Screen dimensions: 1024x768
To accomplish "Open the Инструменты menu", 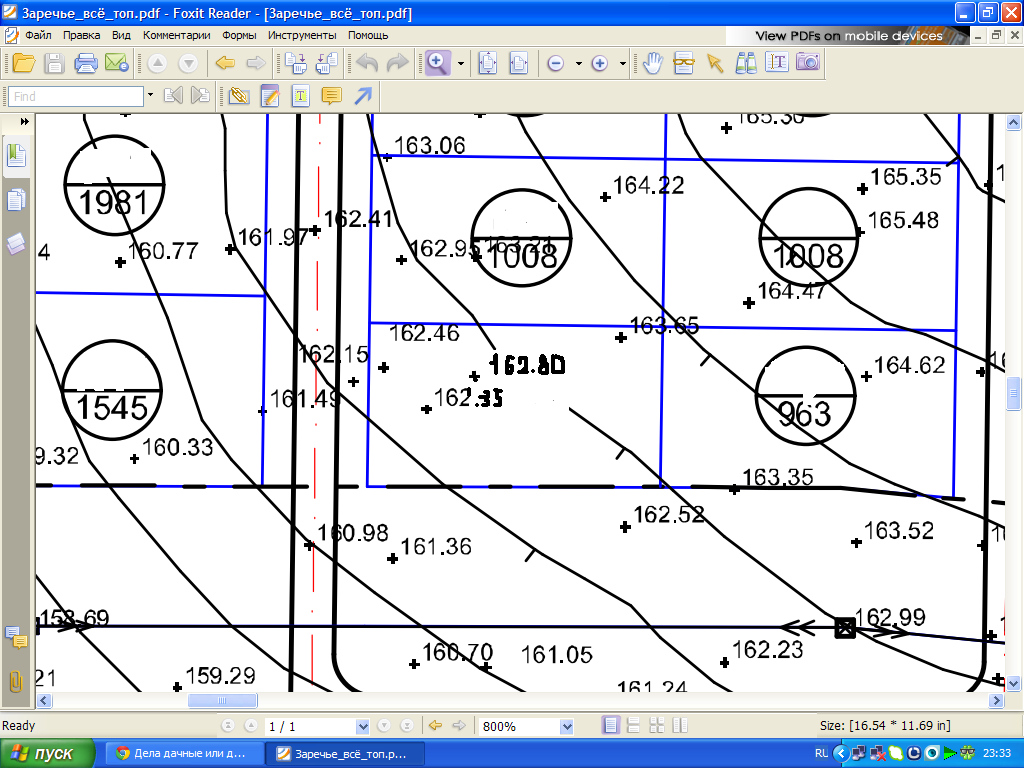I will 302,35.
